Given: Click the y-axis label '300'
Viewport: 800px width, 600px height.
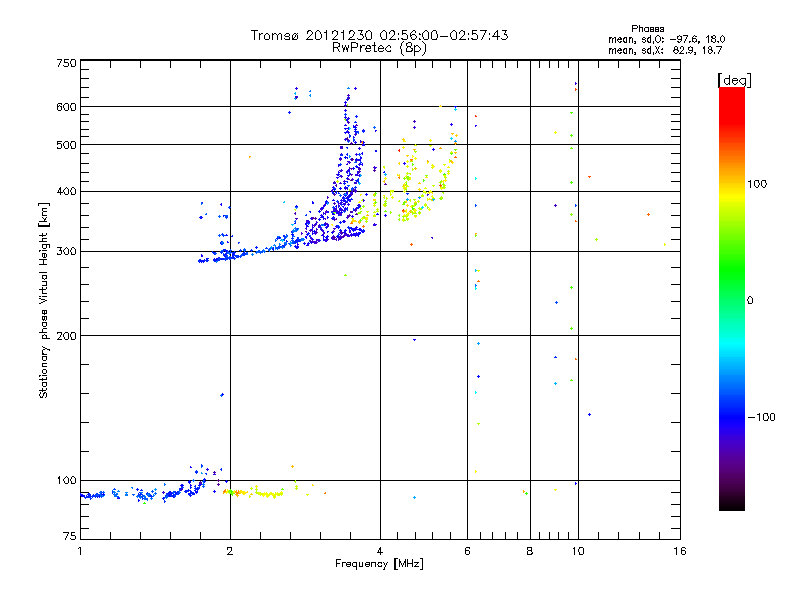Looking at the screenshot, I should 66,252.
